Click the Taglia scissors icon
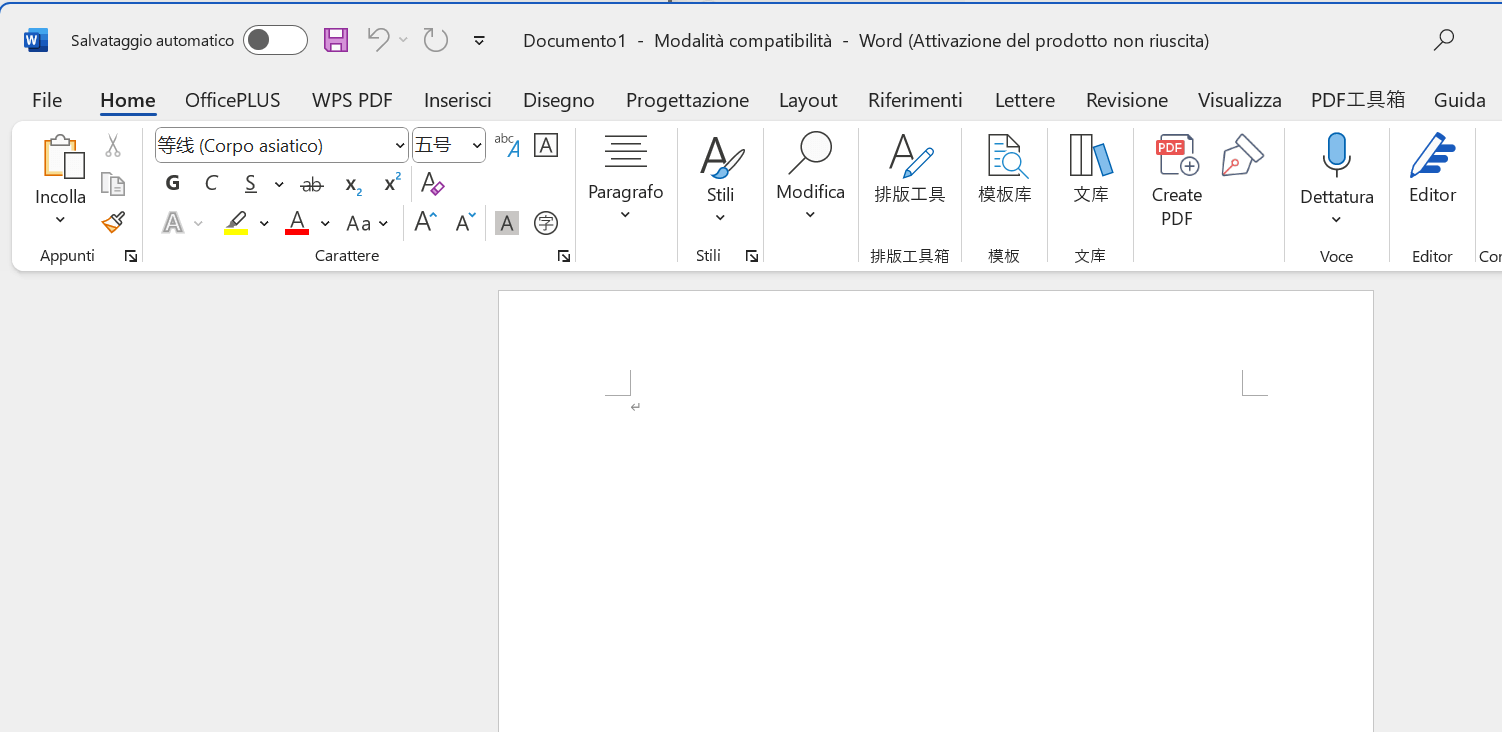 (x=113, y=145)
